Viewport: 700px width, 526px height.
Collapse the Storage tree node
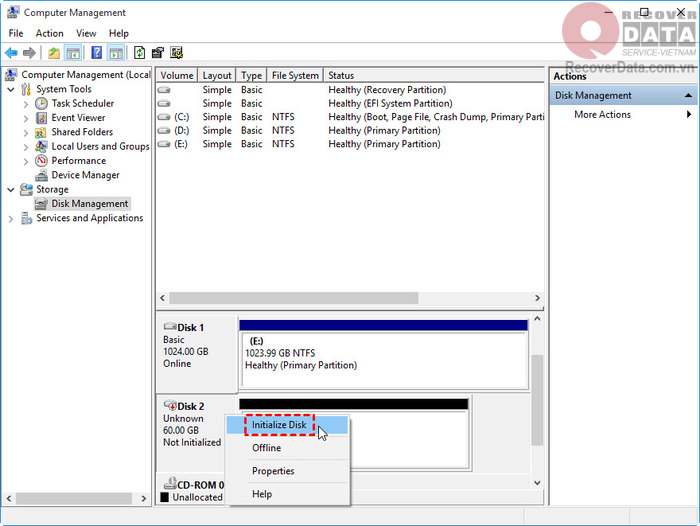(11, 189)
